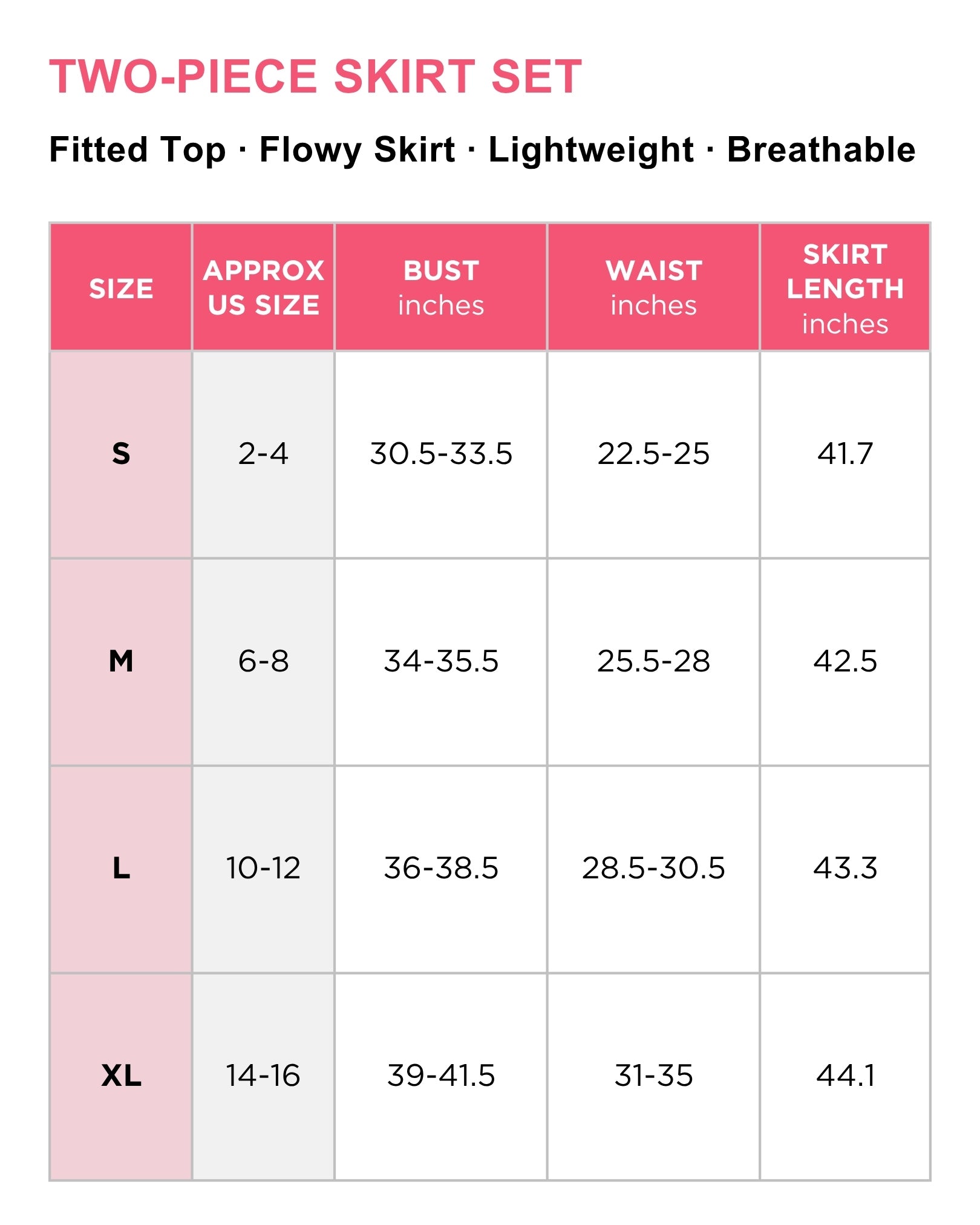Click the 41.7 skirt length cell
The width and height of the screenshot is (980, 1225).
pyautogui.click(x=844, y=454)
